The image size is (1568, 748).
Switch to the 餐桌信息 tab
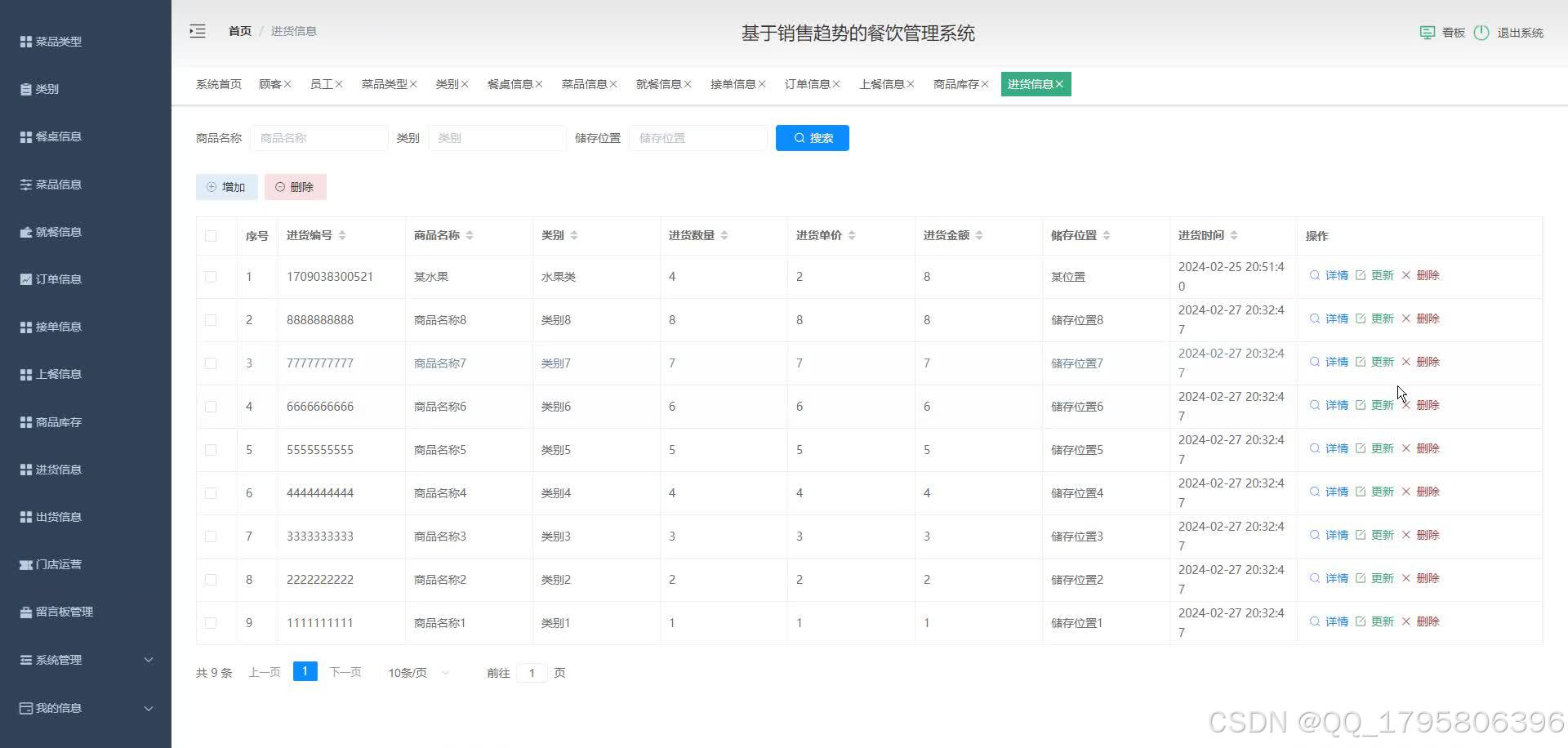510,84
